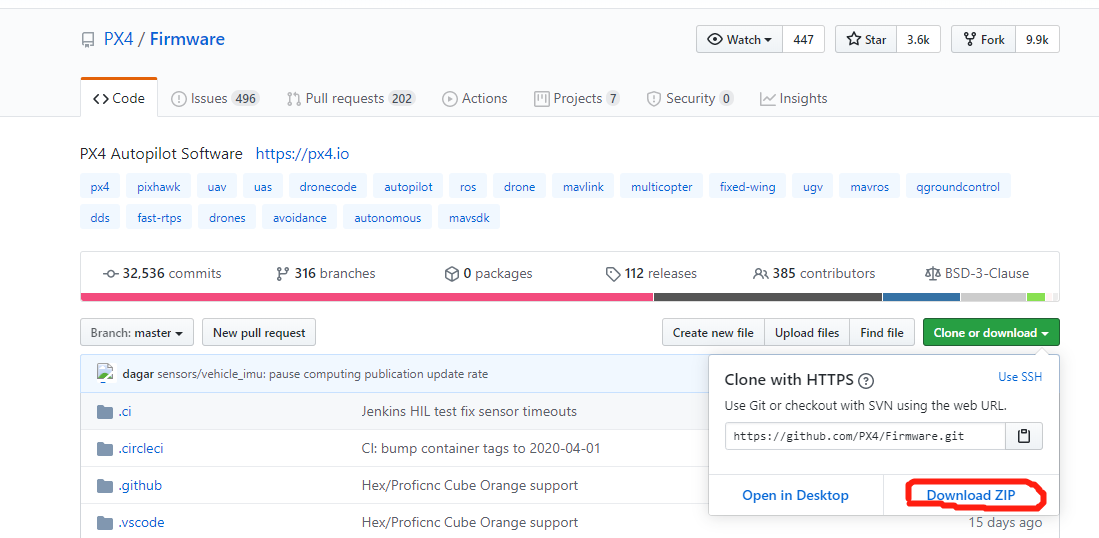Open the Actions tab
This screenshot has height=538, width=1099.
coord(475,98)
